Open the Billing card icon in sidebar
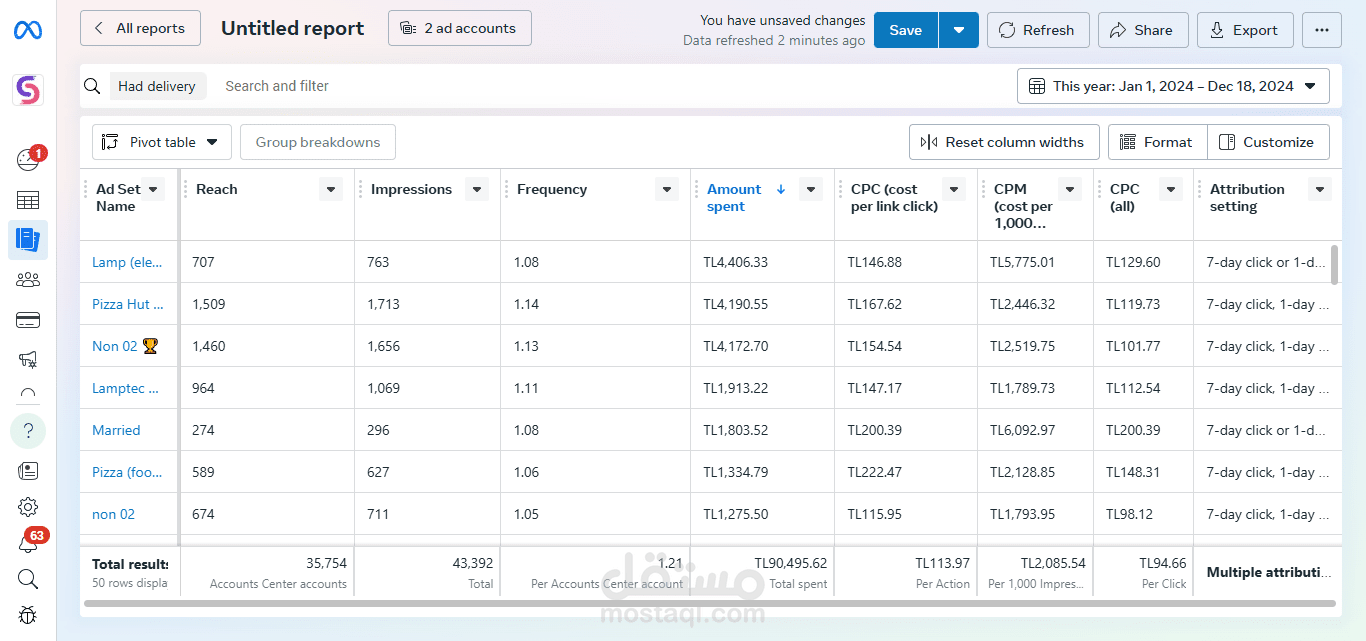1366x641 pixels. pyautogui.click(x=28, y=320)
